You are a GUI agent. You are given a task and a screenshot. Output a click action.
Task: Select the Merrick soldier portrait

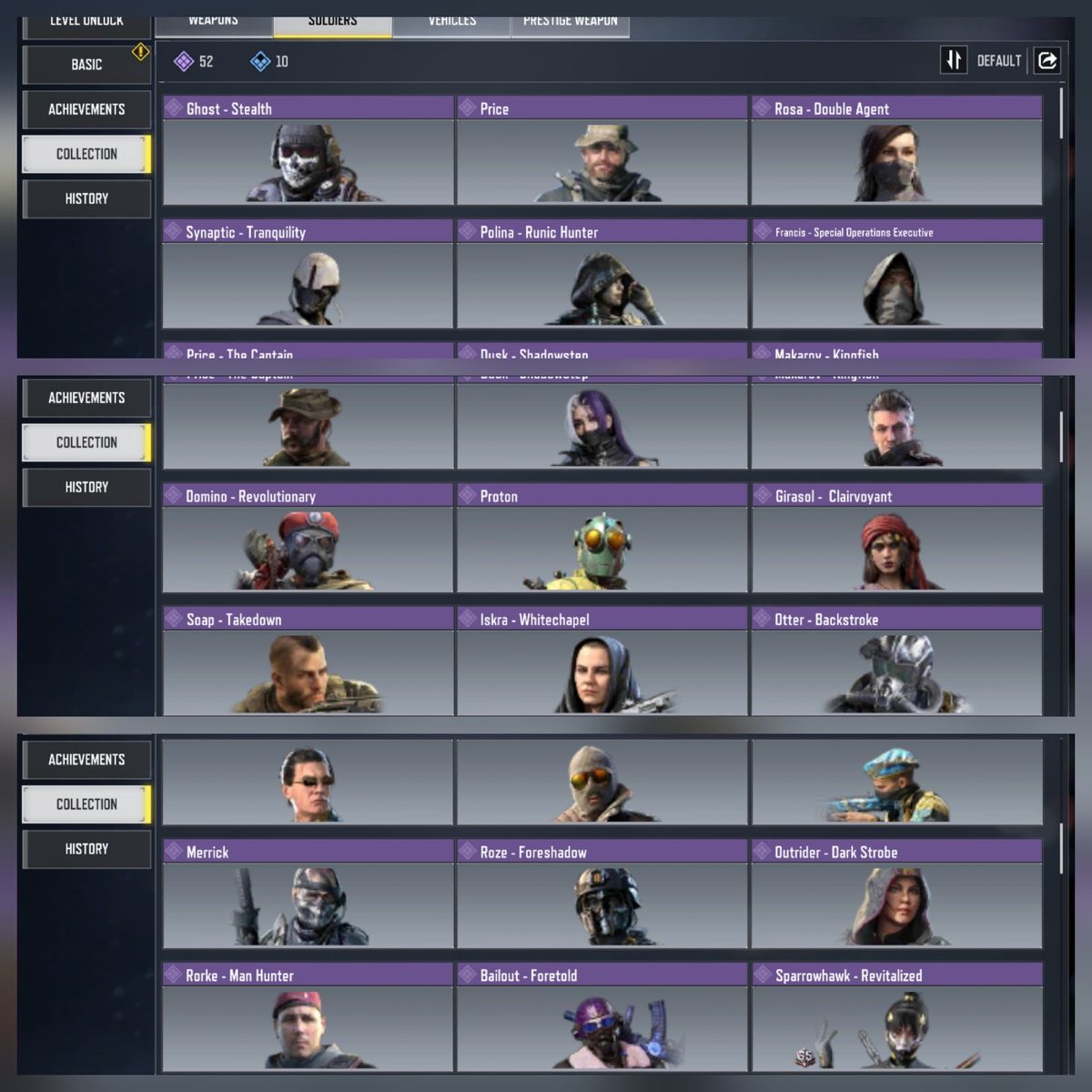click(308, 905)
